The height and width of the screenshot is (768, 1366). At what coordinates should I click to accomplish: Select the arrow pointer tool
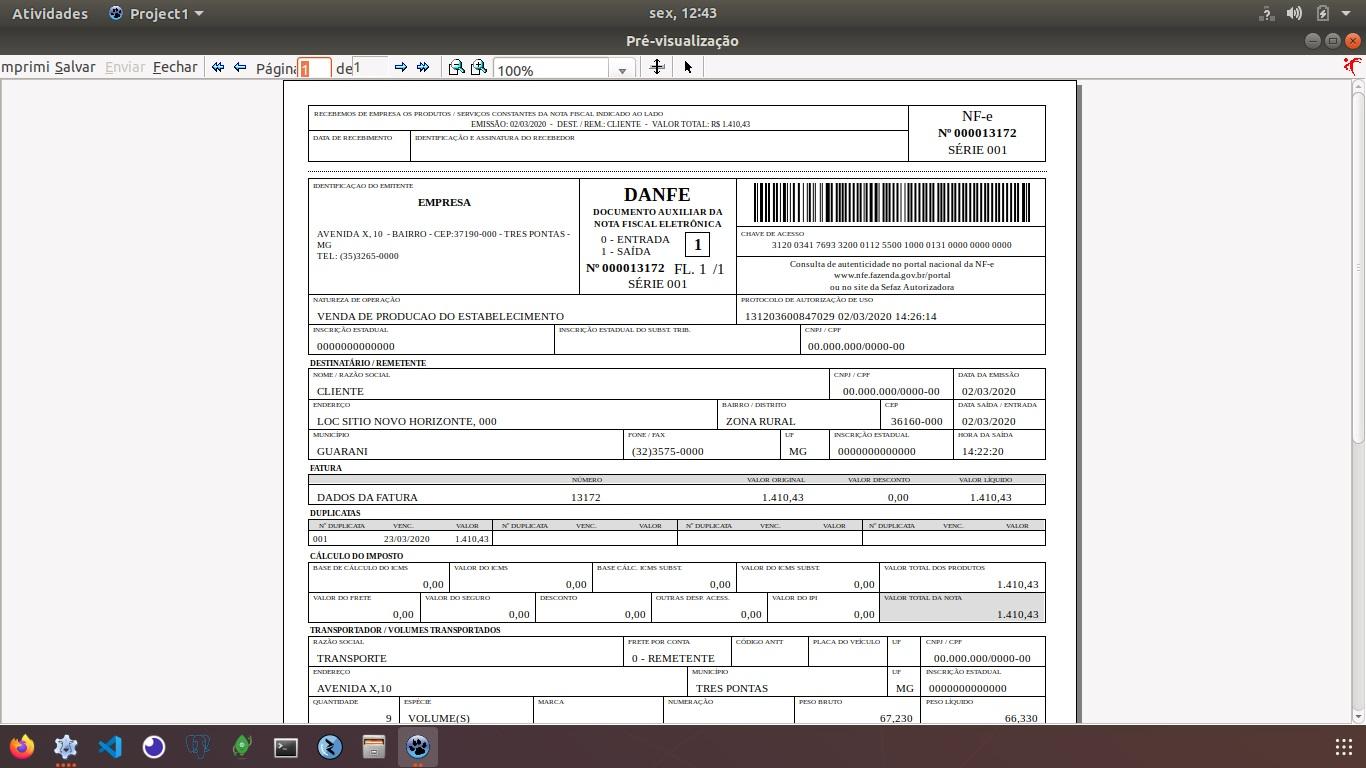688,67
